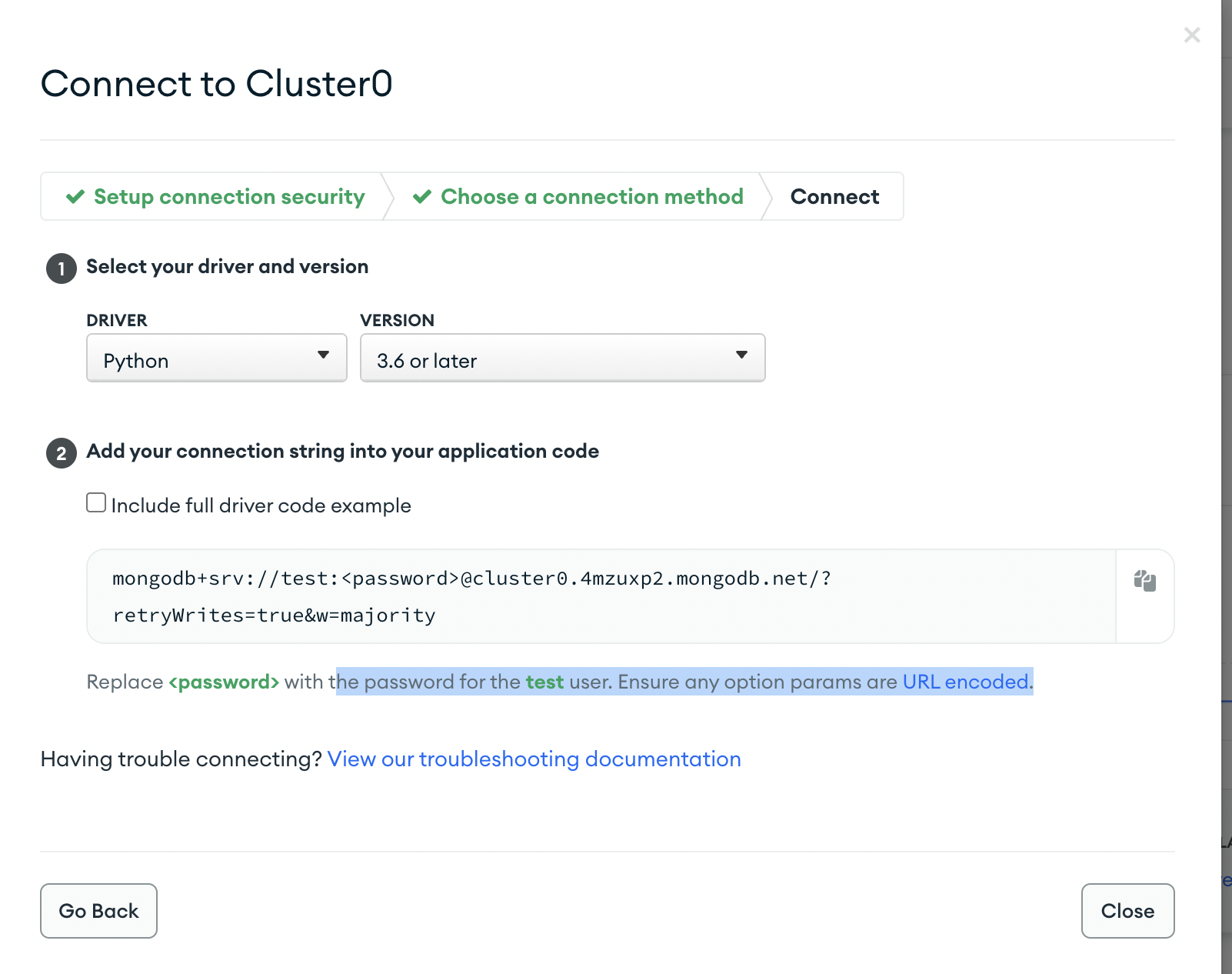Click the Include full driver code example label
Image resolution: width=1232 pixels, height=974 pixels.
pyautogui.click(x=261, y=505)
